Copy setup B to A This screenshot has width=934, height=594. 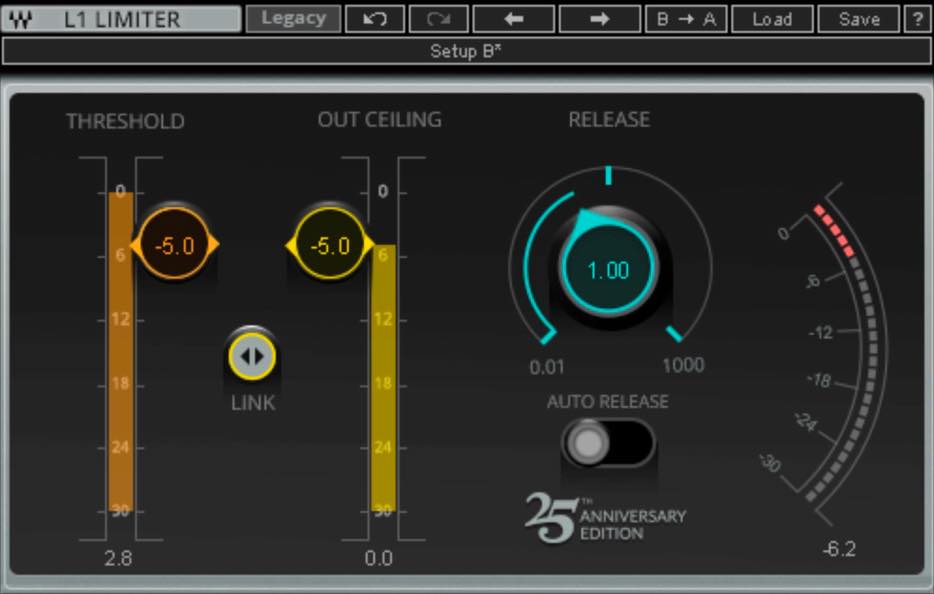686,19
